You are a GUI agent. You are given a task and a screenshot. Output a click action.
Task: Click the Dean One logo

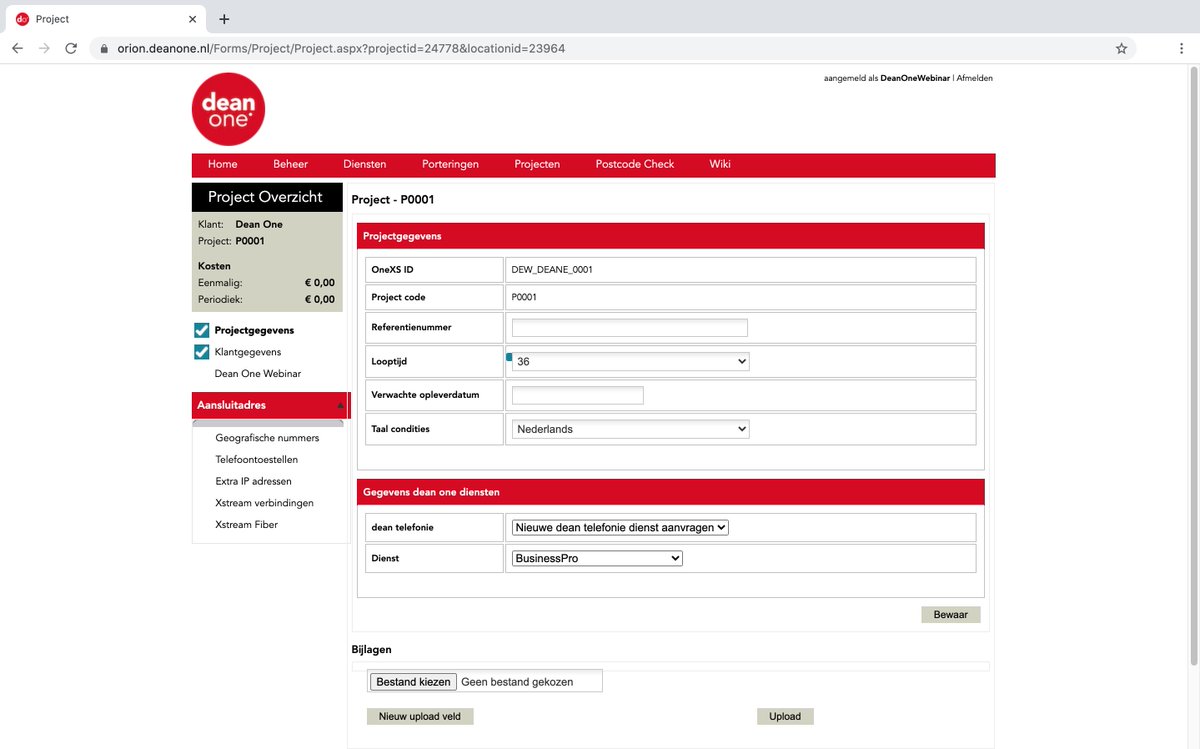click(228, 109)
